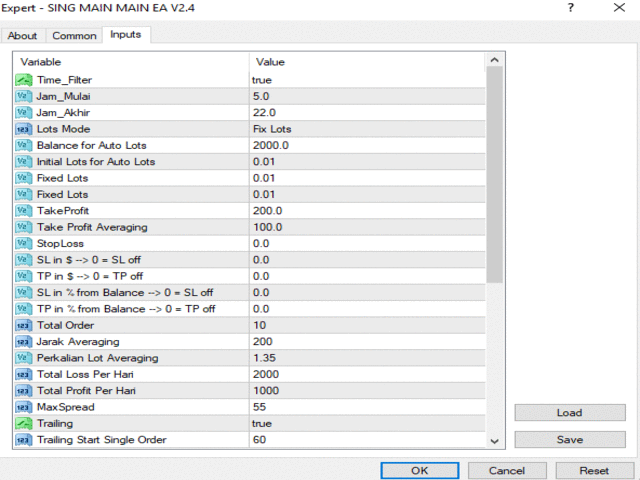
Task: Click the Take Profit Averaging icon
Action: pos(24,227)
